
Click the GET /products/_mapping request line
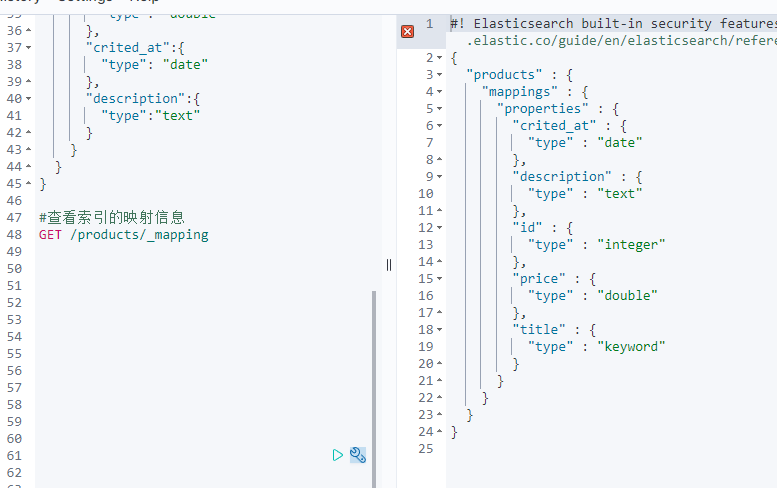click(x=124, y=235)
